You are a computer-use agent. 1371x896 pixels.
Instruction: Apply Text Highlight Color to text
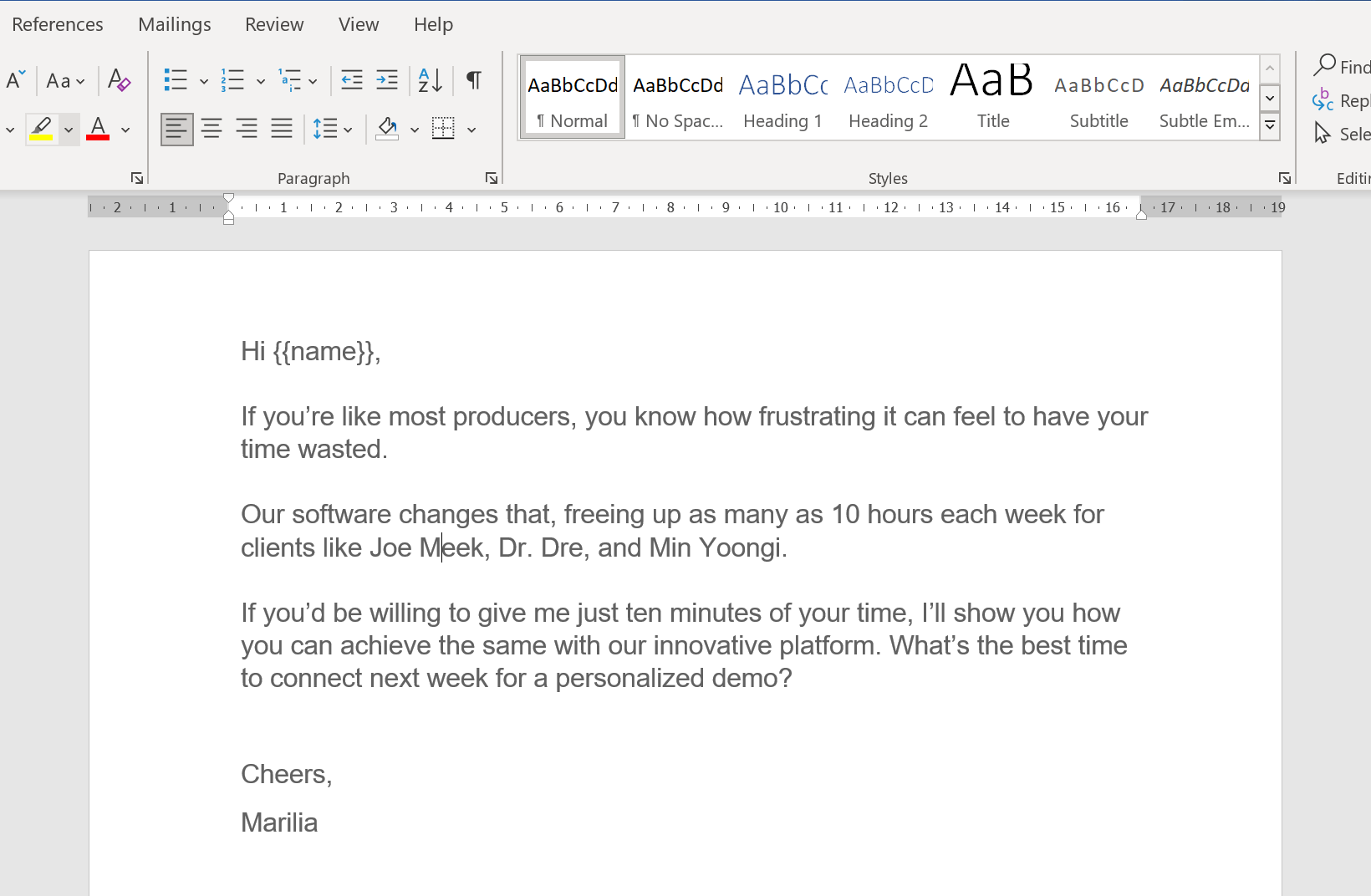point(41,129)
